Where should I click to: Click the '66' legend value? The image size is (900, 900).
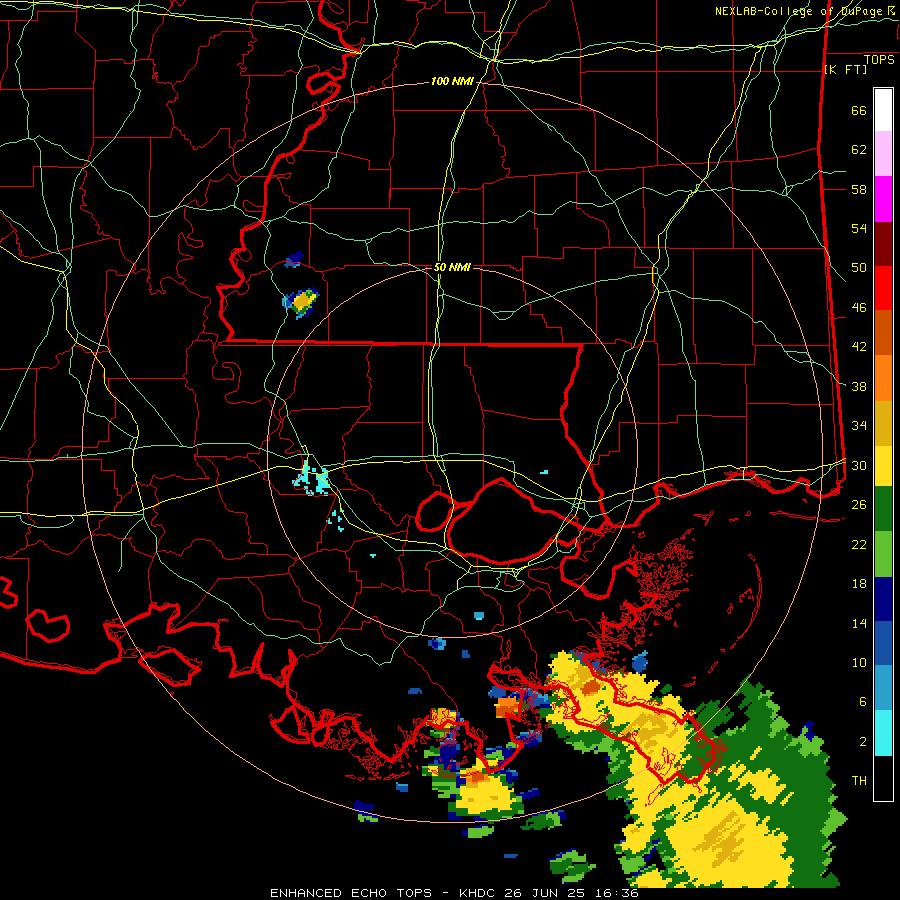[x=859, y=110]
